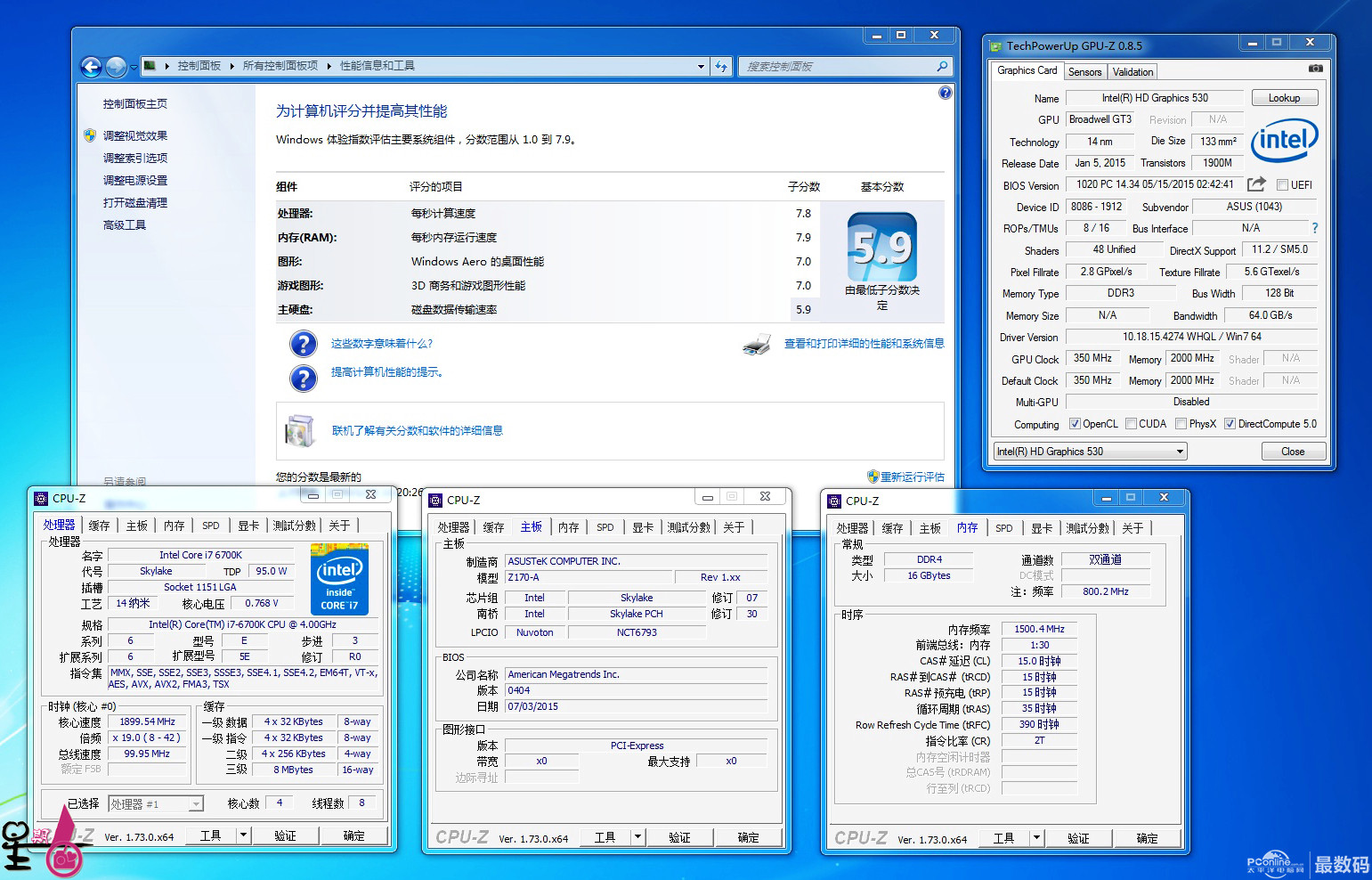Screen dimensions: 1372x880
Task: Open 打开磁盘清理 sidebar link
Action: (135, 203)
